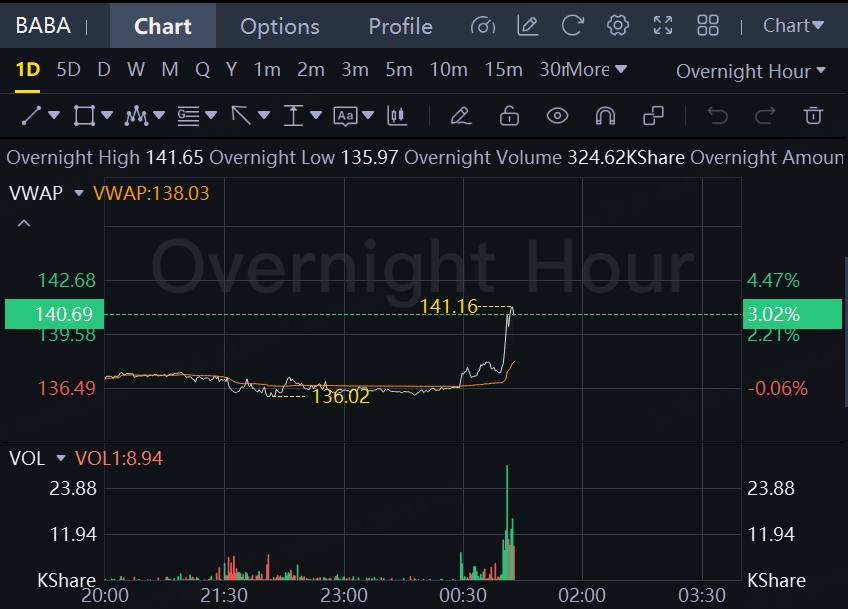Select the price range measure tool
The height and width of the screenshot is (609, 848).
pos(293,116)
